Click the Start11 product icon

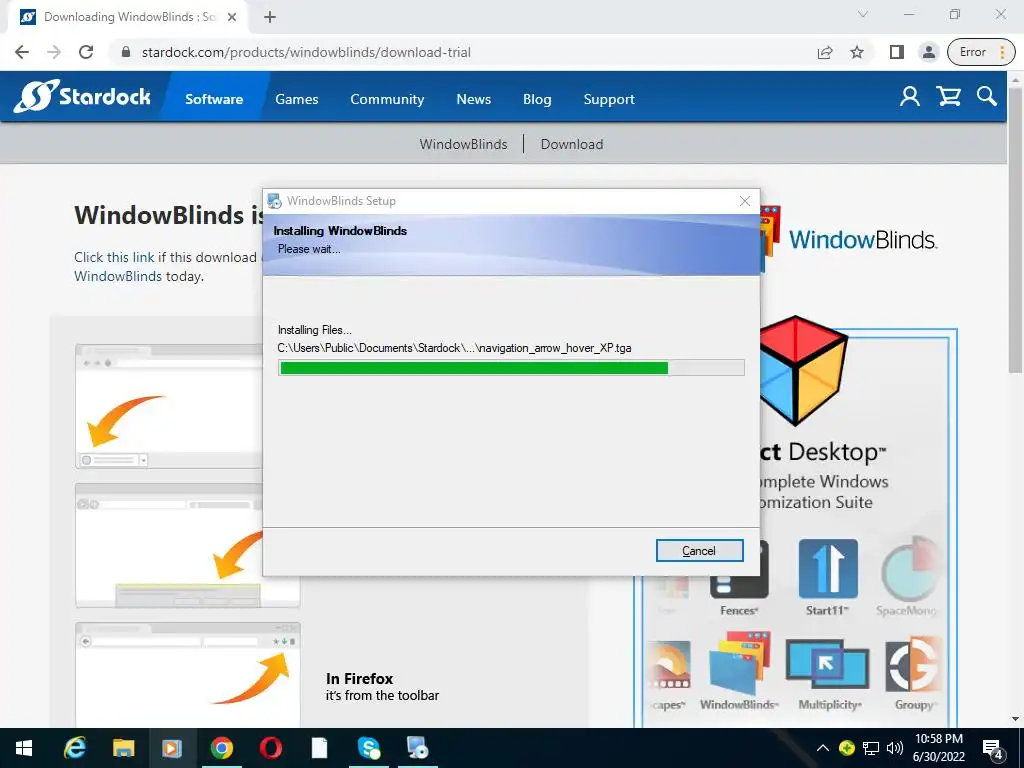click(x=828, y=569)
